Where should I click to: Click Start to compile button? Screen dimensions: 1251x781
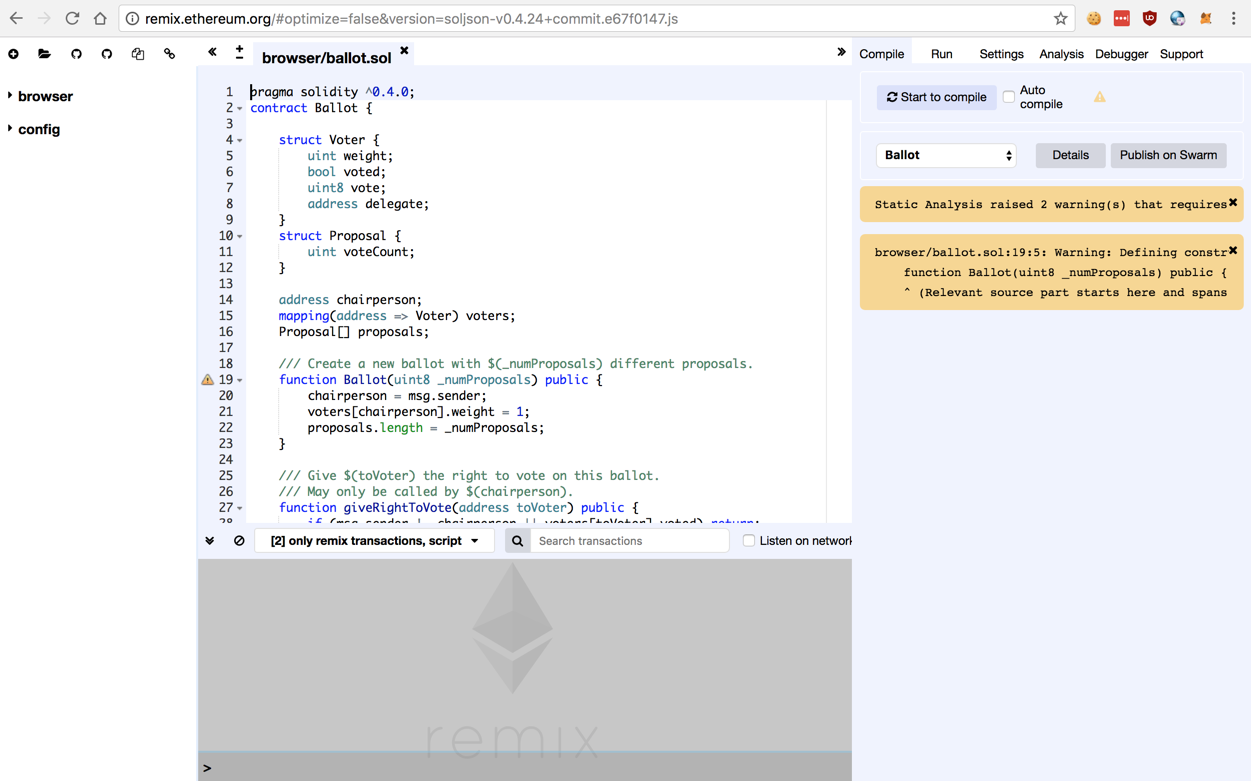(x=936, y=97)
